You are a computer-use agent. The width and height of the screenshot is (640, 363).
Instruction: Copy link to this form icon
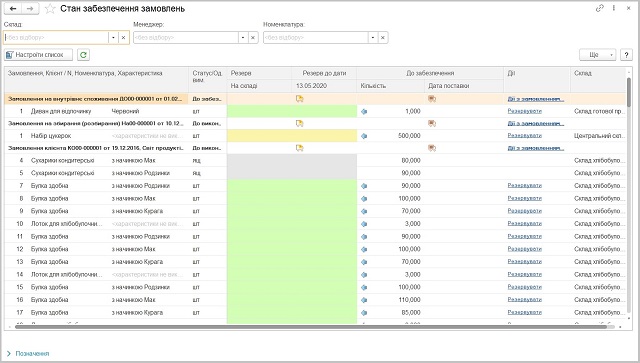coord(600,8)
